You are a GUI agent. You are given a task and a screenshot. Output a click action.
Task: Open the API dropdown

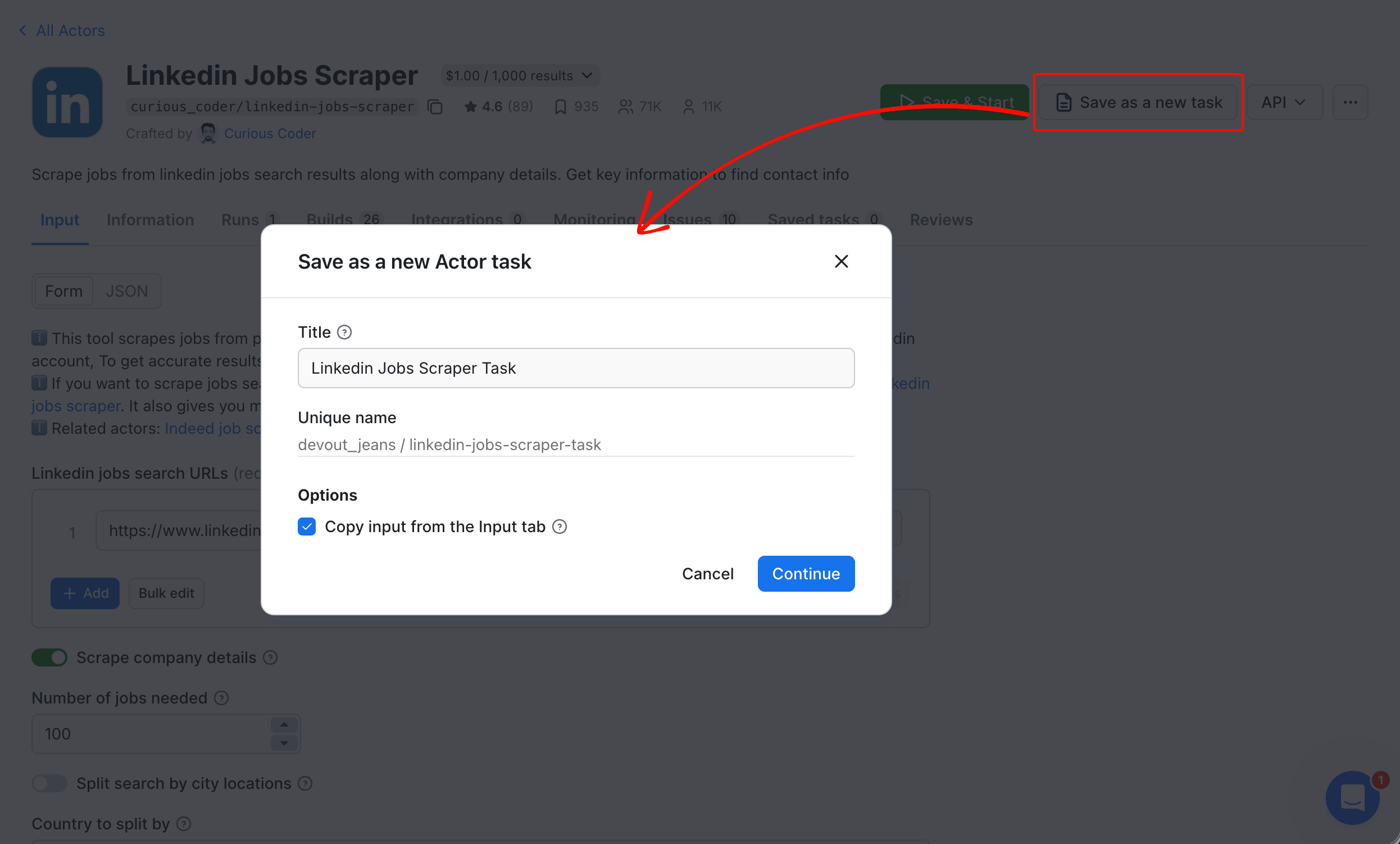pos(1284,102)
